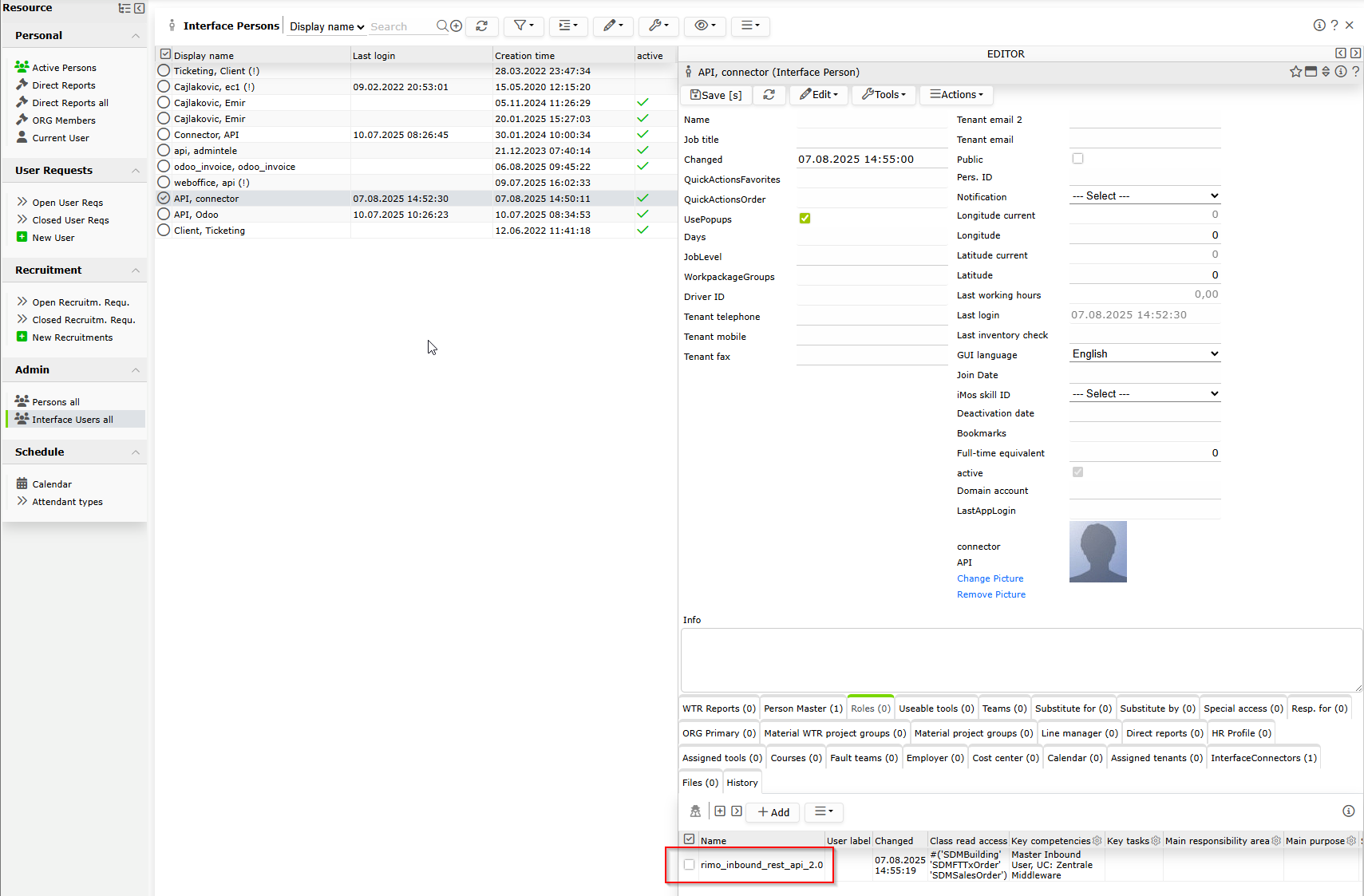Switch to the InterfaceConnectors (1) tab
This screenshot has height=896, width=1364.
coord(1263,758)
